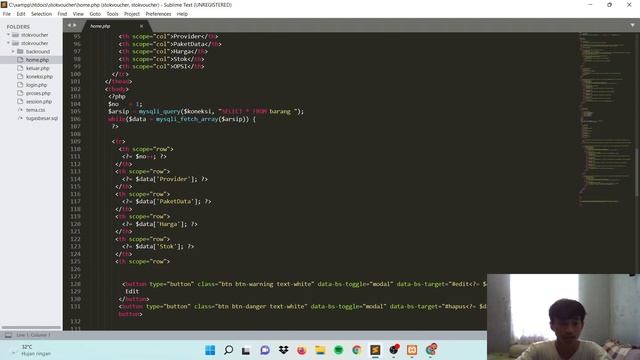Toggle sidebar via status bar panel icon
Screen dimensions: 640x360
(x=8, y=335)
